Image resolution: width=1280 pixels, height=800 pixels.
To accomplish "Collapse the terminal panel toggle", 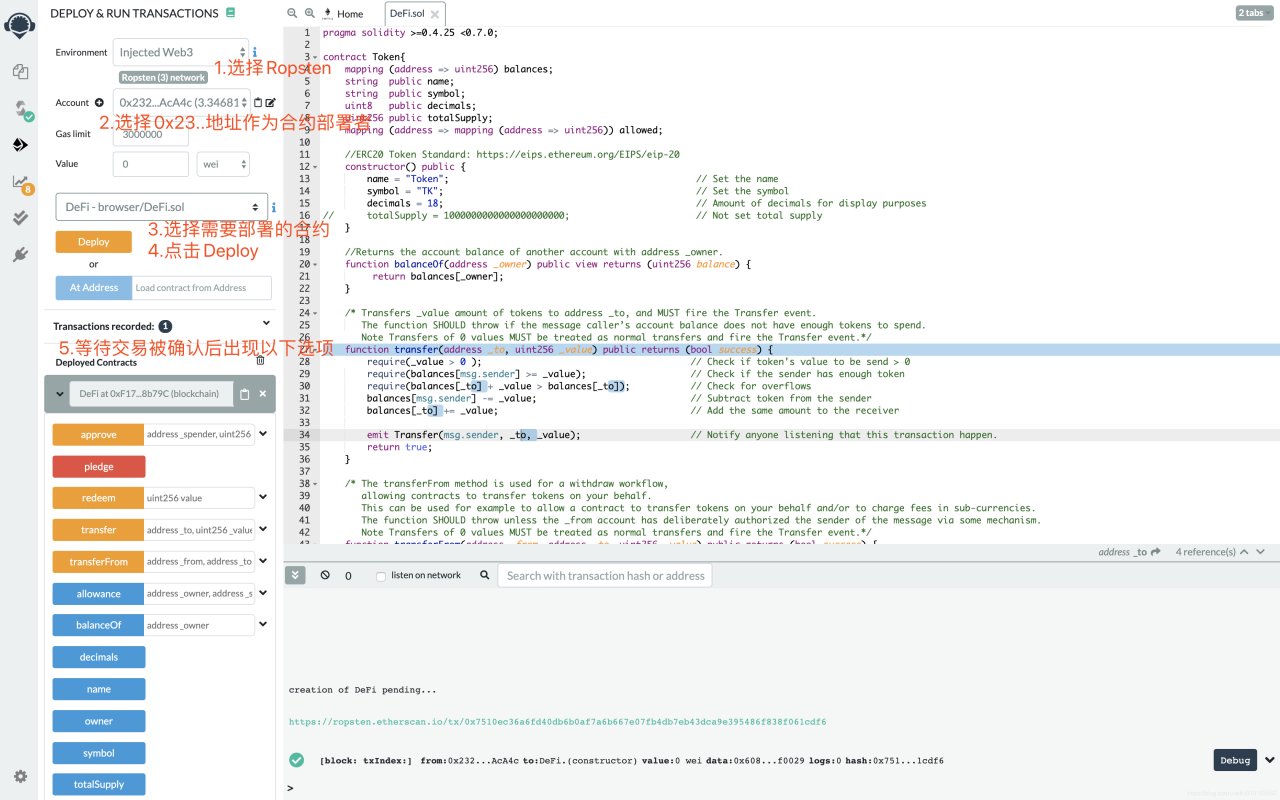I will [x=295, y=575].
